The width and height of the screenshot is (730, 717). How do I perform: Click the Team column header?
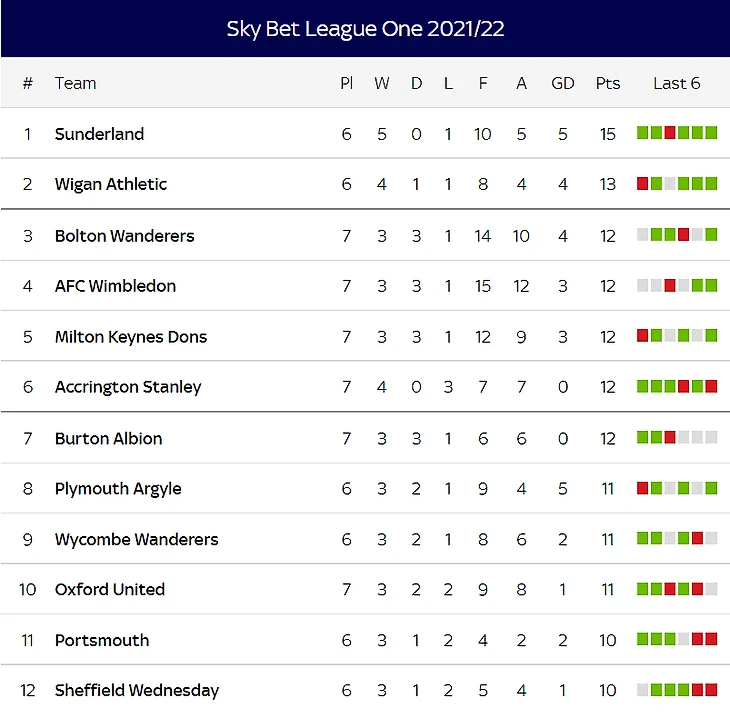pyautogui.click(x=76, y=83)
